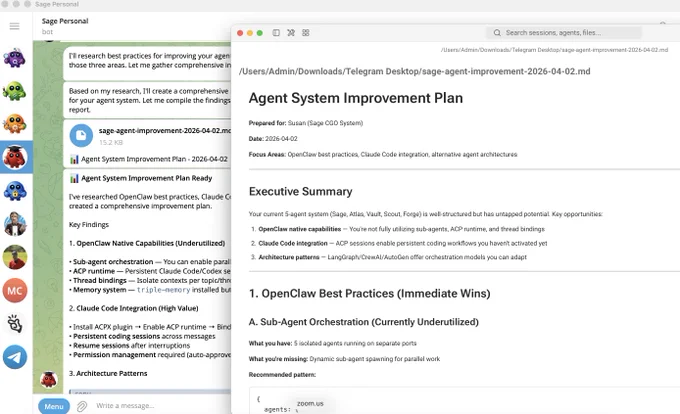Open the hand-drawn logo chat avatar
The height and width of the screenshot is (414, 680).
tap(15, 324)
